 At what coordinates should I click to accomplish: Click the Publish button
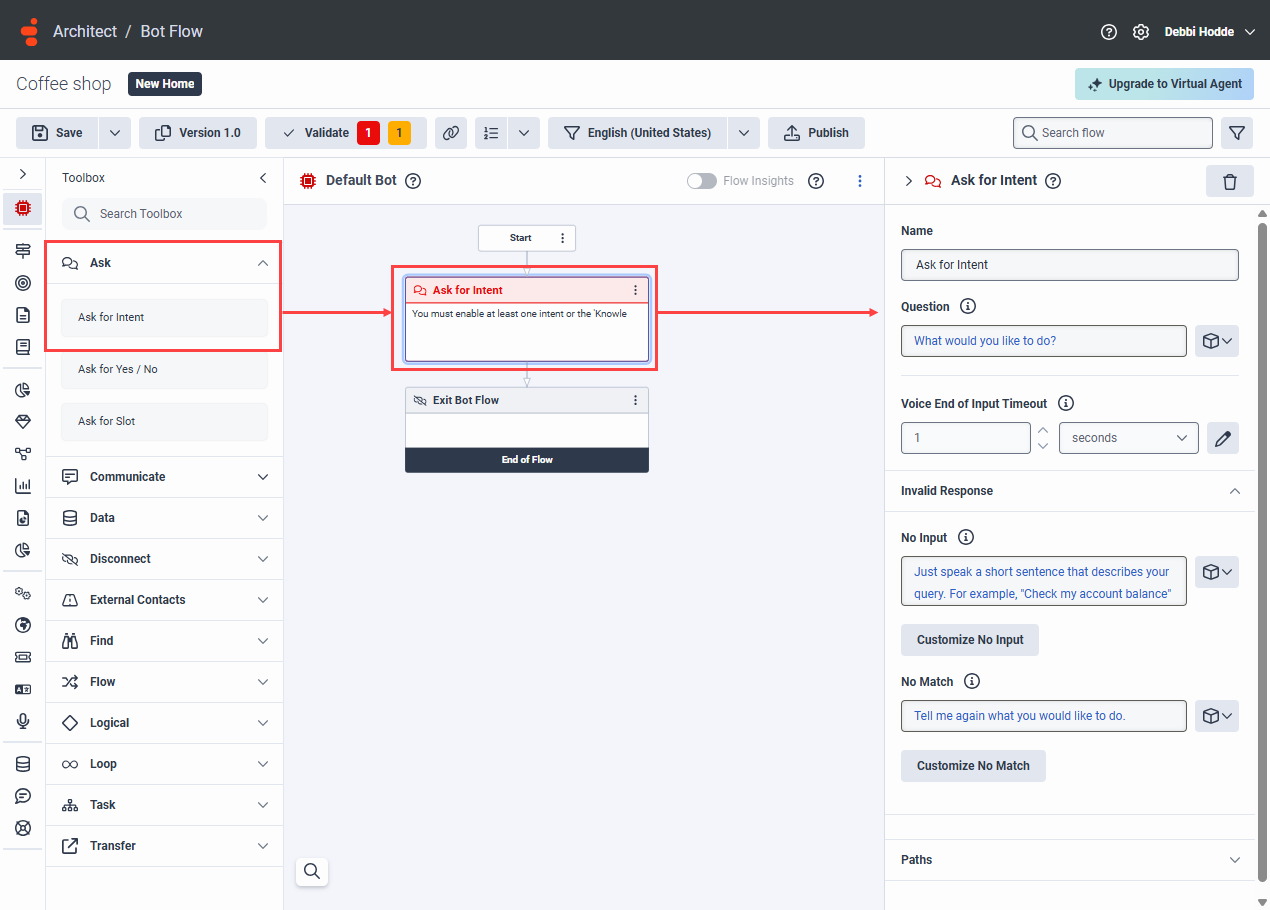(816, 133)
